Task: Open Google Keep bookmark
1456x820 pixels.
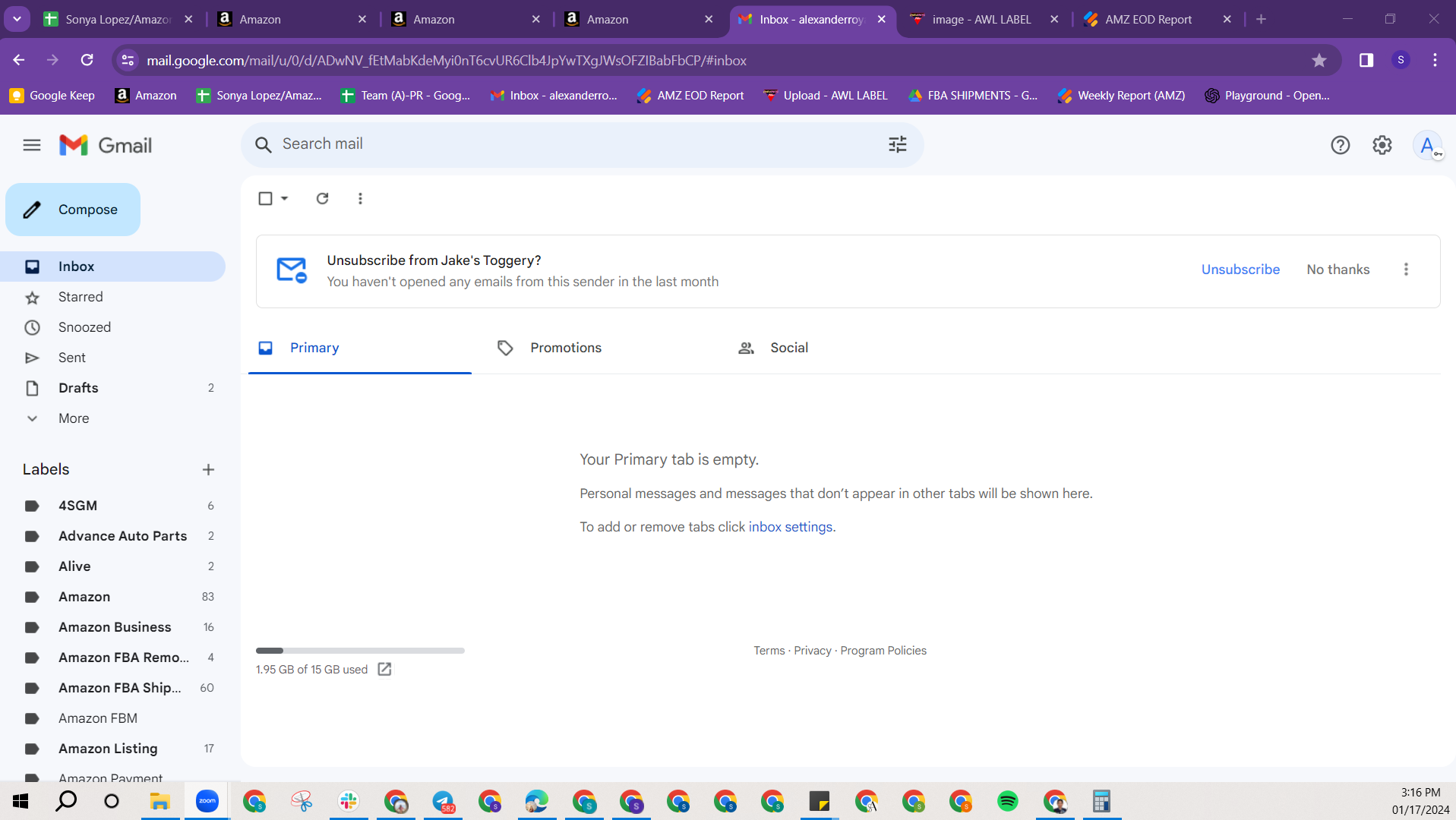Action: click(x=52, y=96)
